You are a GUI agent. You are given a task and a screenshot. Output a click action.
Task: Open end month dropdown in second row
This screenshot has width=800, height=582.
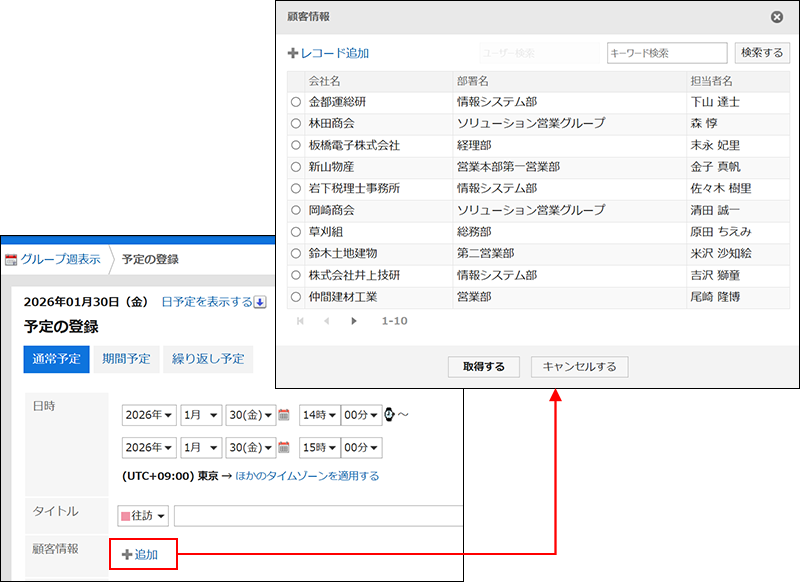click(x=201, y=447)
